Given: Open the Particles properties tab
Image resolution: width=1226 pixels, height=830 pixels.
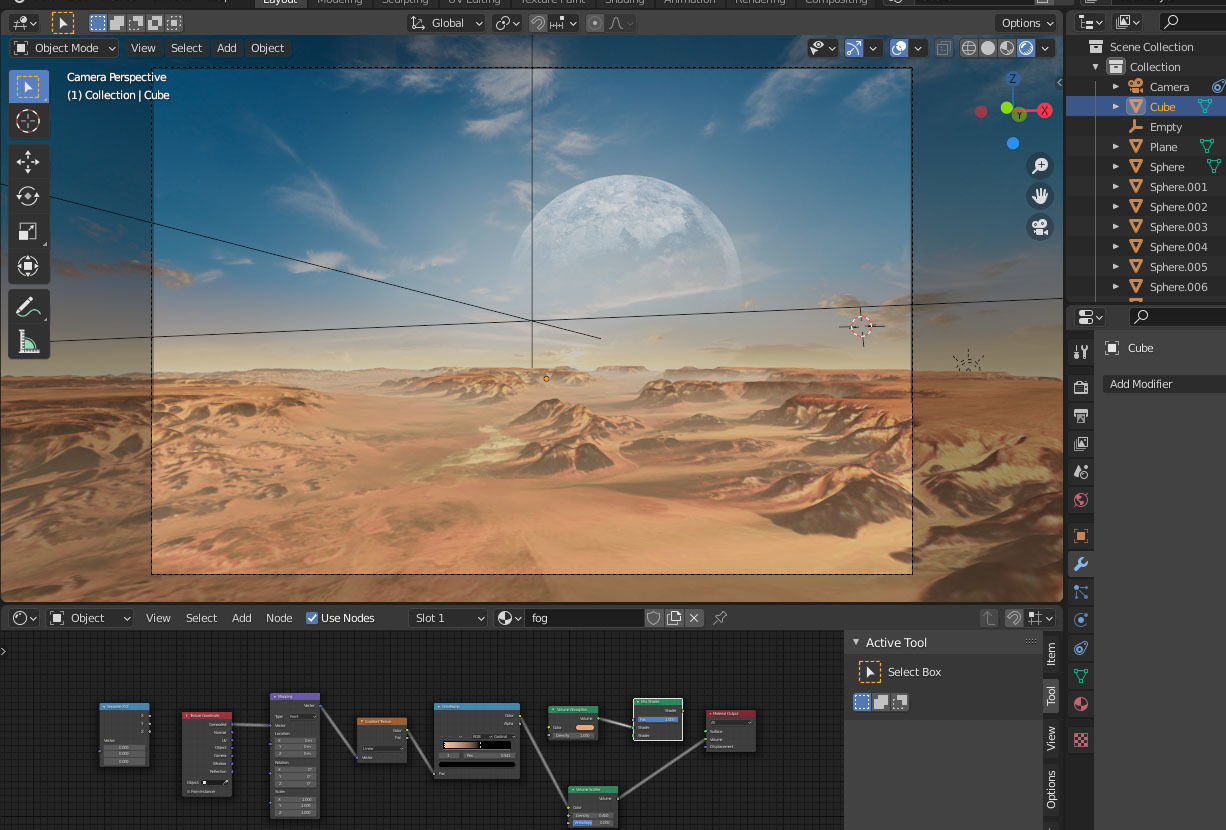Looking at the screenshot, I should (x=1080, y=592).
